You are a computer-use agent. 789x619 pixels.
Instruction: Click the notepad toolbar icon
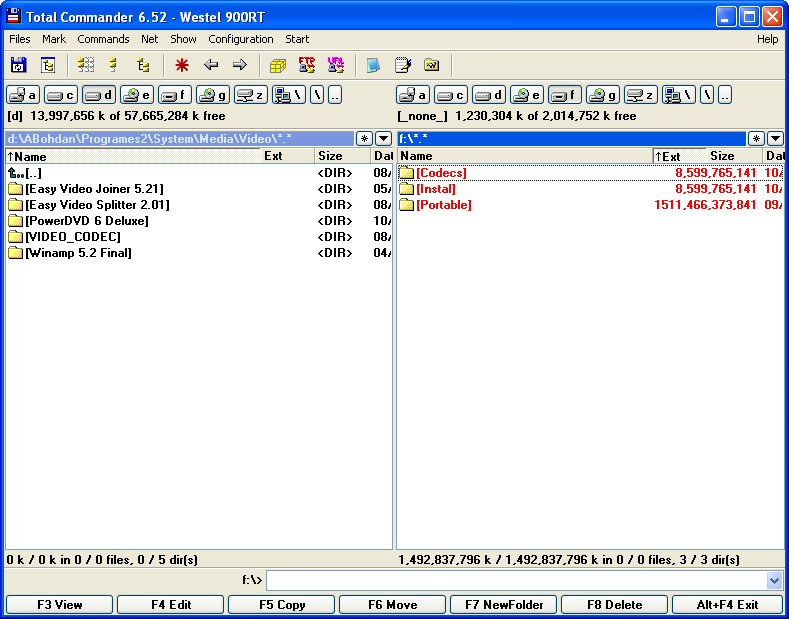(403, 65)
